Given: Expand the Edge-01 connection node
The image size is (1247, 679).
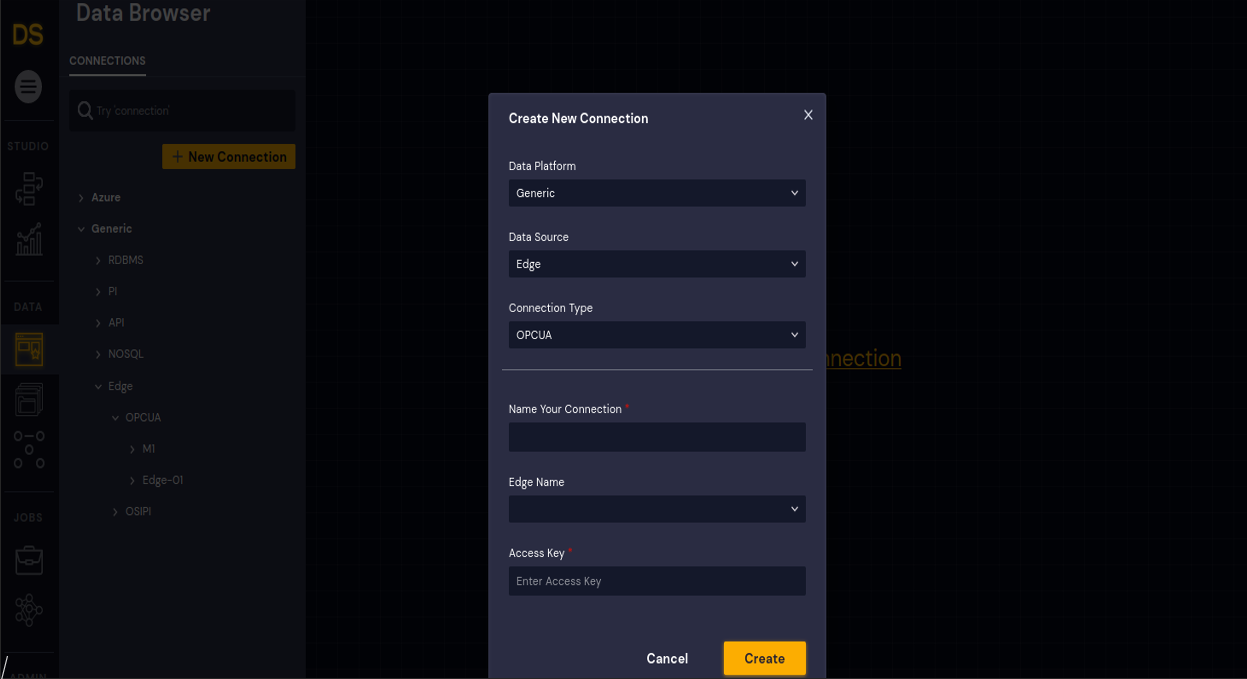Looking at the screenshot, I should tap(132, 481).
